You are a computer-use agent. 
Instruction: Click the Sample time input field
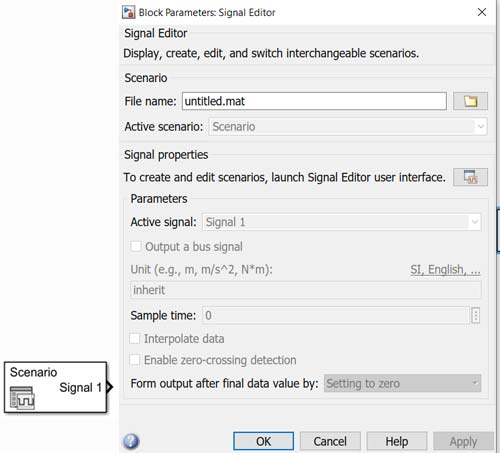[336, 315]
